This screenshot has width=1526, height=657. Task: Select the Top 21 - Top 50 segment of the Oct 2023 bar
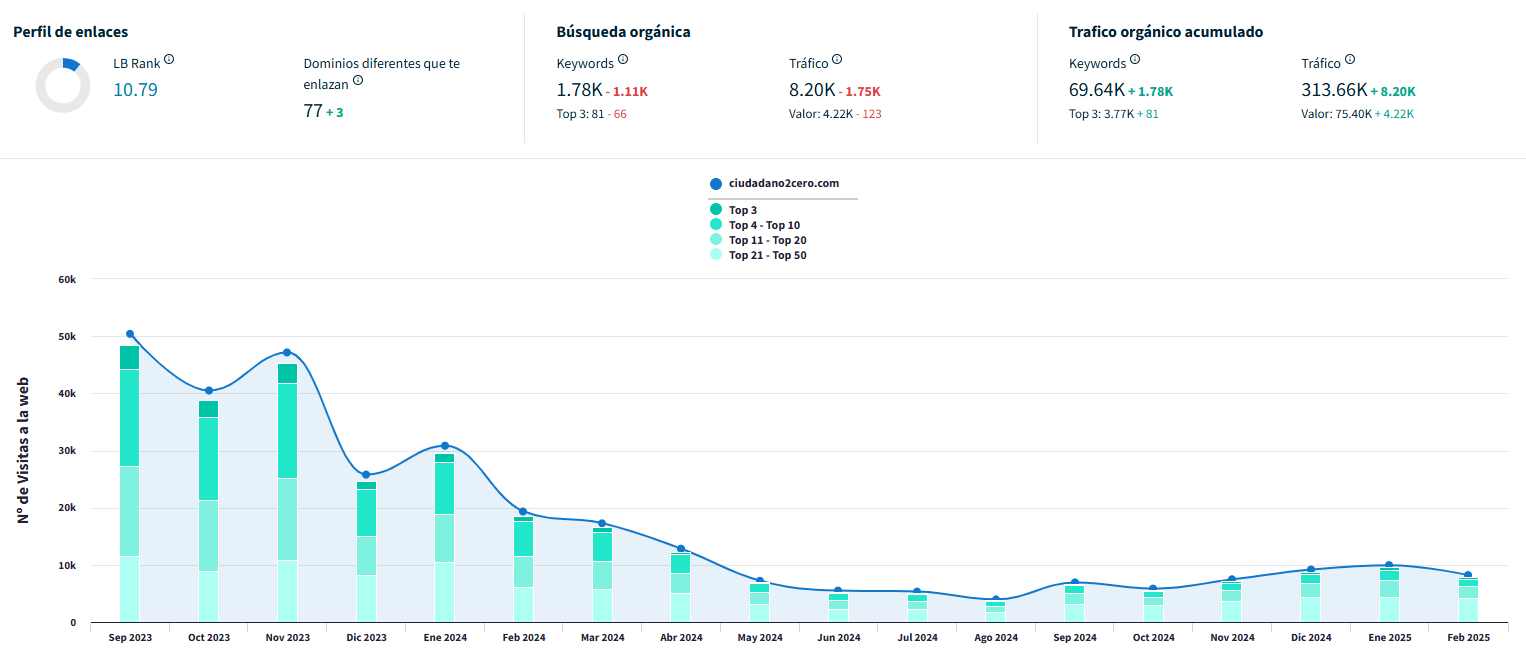point(209,597)
